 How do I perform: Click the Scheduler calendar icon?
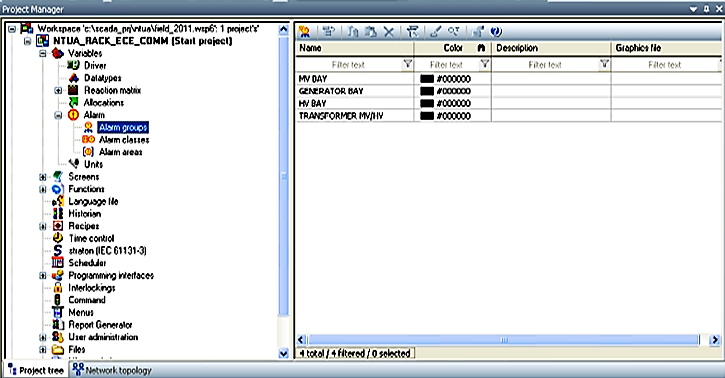[58, 262]
